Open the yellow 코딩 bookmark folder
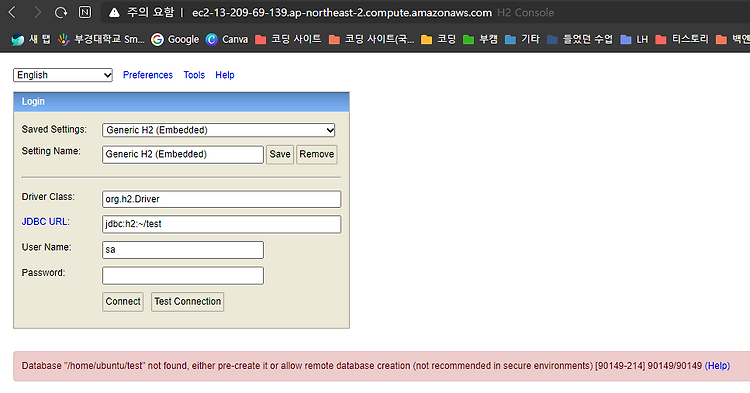Screen dimensions: 750x393 [x=439, y=39]
